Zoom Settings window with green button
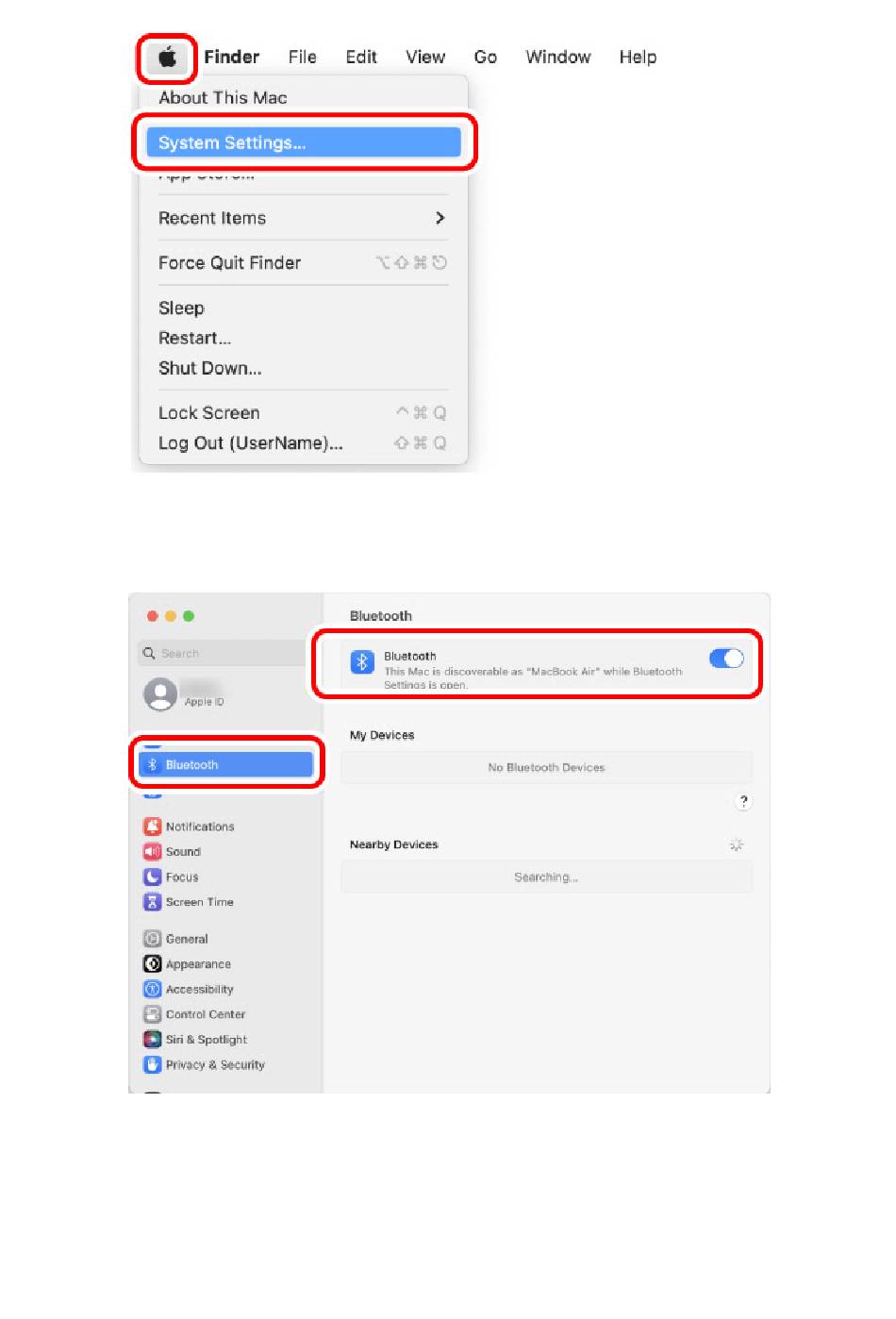The height and width of the screenshot is (1319, 896). tap(189, 616)
